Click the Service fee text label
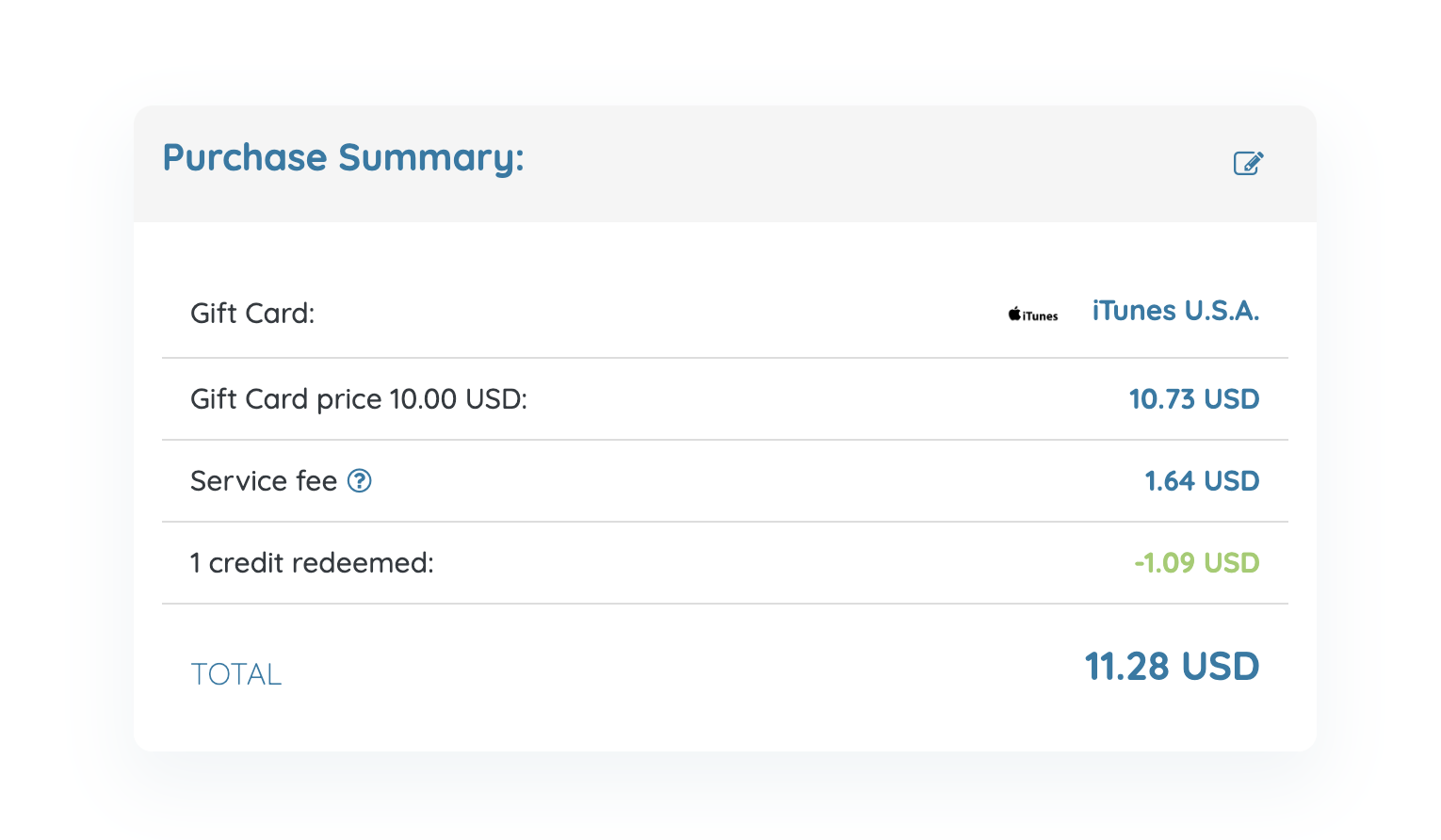 click(x=264, y=481)
